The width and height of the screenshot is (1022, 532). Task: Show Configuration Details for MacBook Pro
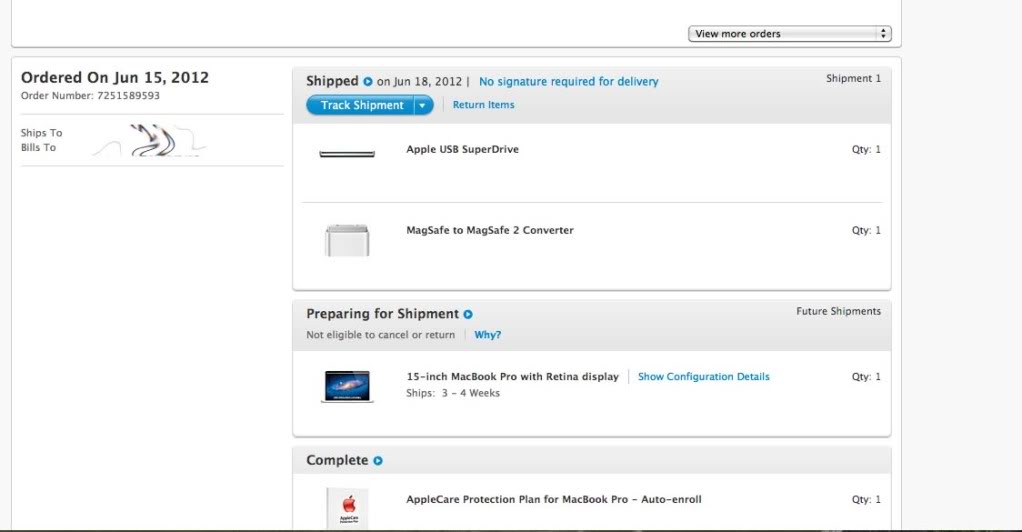click(x=703, y=377)
